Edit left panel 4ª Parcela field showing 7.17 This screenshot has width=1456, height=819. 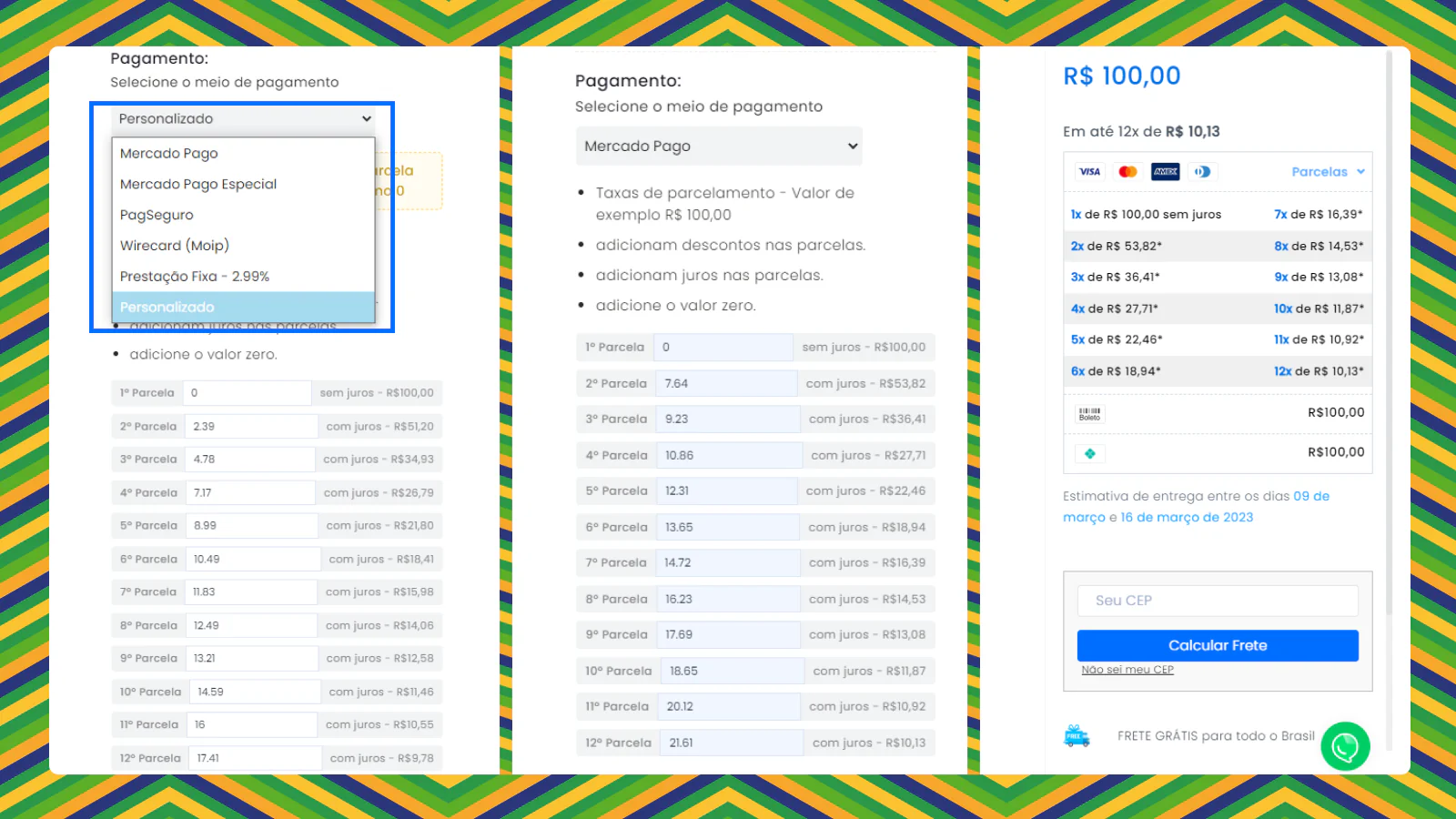[x=250, y=493]
